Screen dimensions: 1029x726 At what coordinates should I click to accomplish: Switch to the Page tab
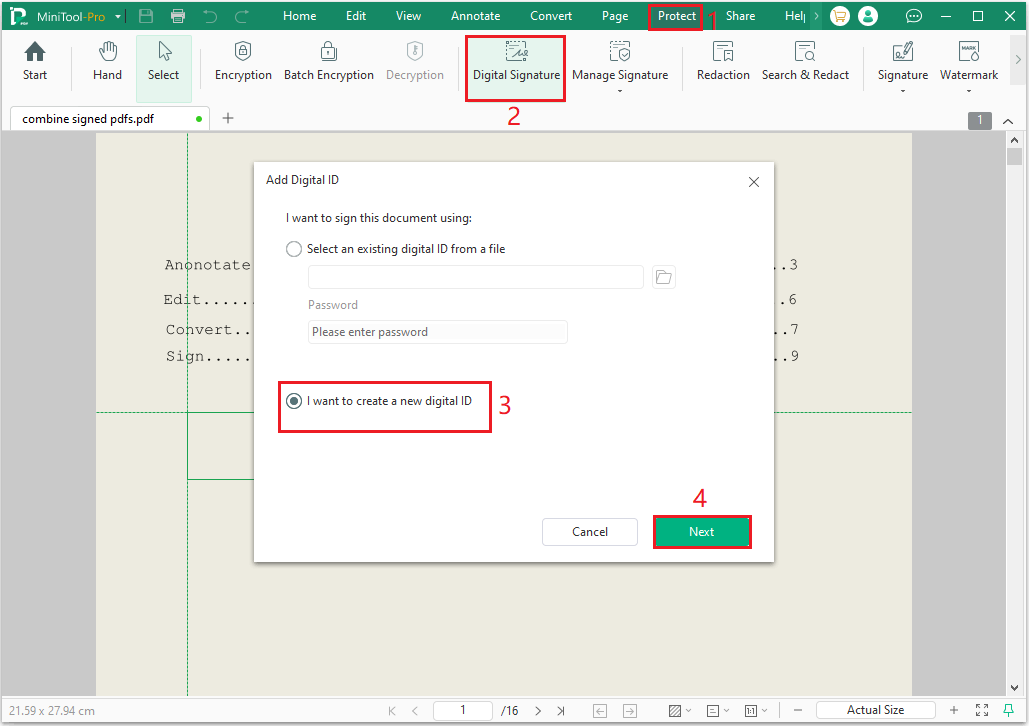(x=615, y=16)
